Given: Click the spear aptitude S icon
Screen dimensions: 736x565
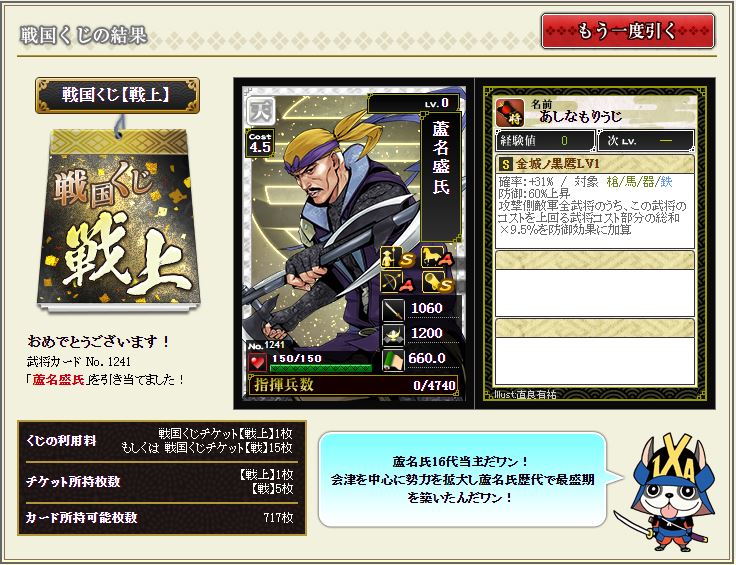Looking at the screenshot, I should pyautogui.click(x=398, y=258).
